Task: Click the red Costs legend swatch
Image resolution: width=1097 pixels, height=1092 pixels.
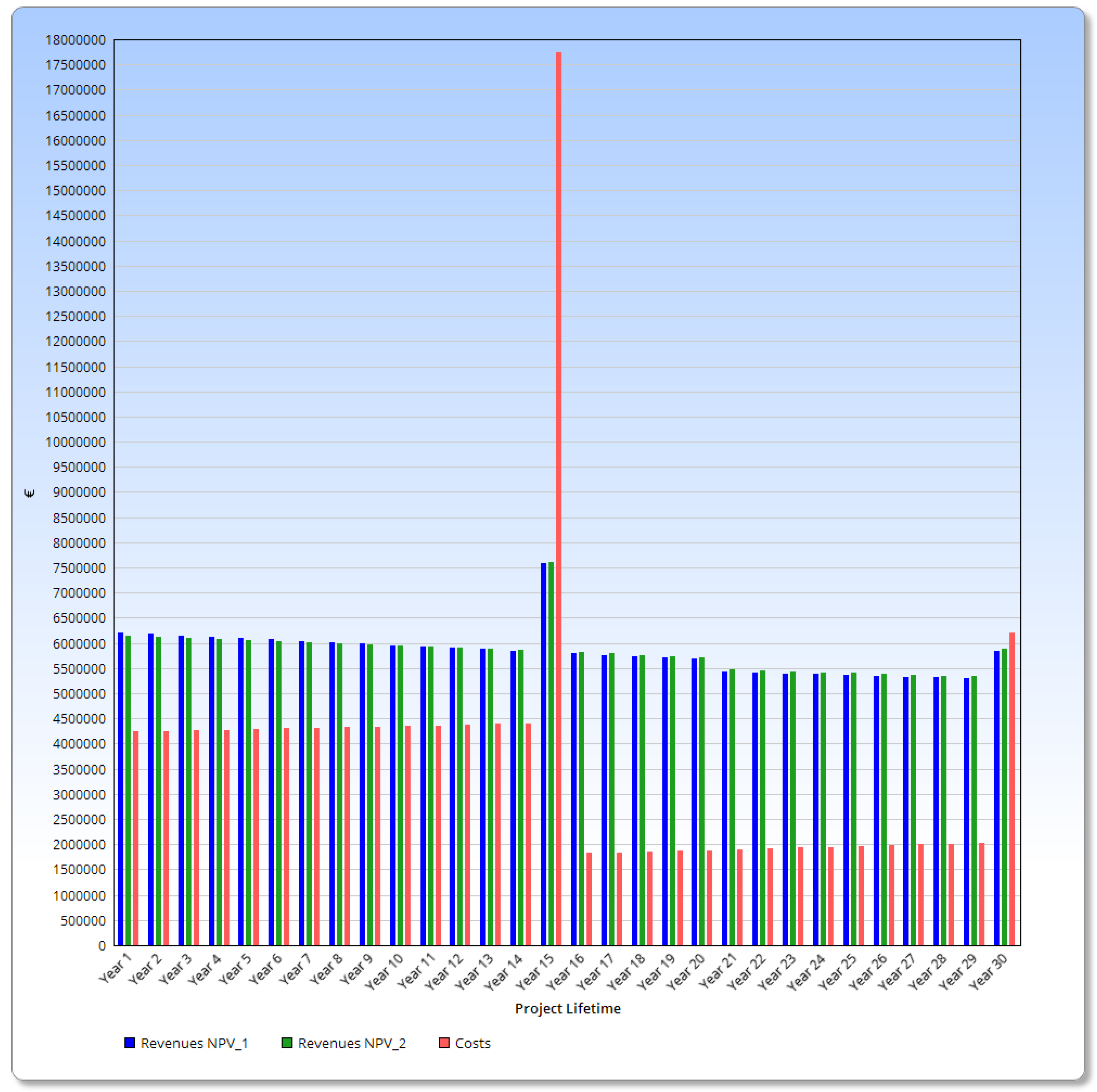Action: pos(444,1043)
